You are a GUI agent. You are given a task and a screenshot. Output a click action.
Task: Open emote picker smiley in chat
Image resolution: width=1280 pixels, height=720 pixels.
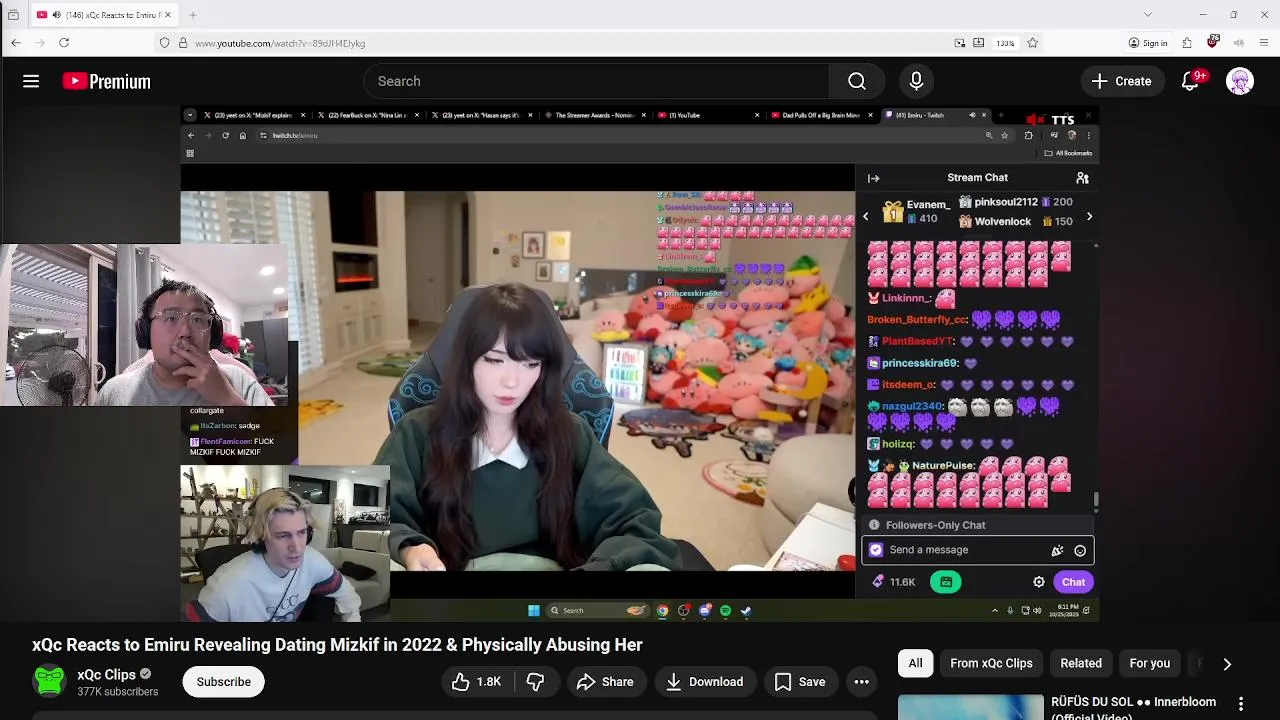[1080, 550]
